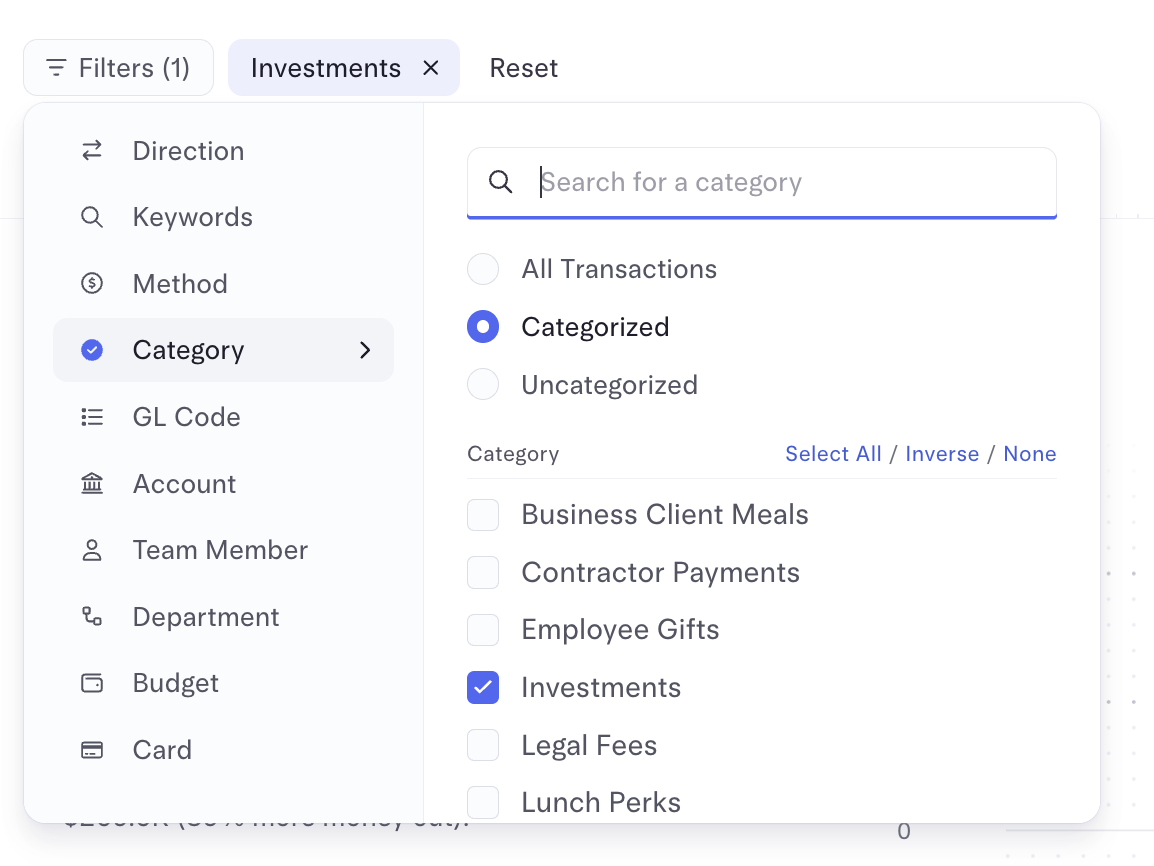Click the blue checkmark icon beside Category

click(x=92, y=350)
